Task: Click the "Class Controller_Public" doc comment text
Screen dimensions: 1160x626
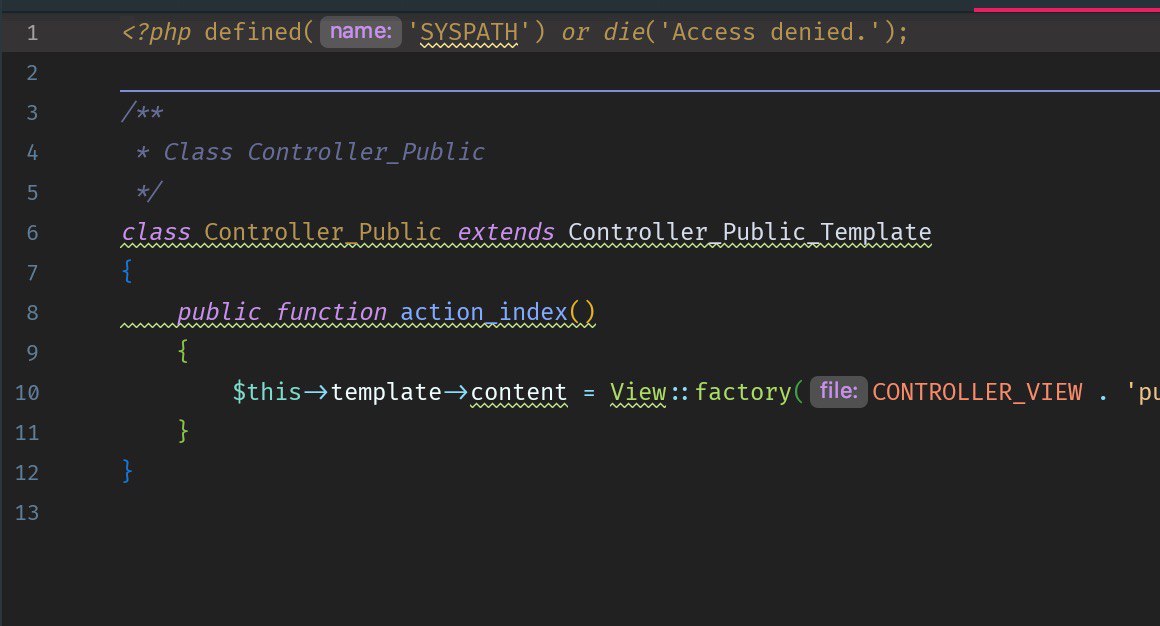Action: (x=324, y=153)
